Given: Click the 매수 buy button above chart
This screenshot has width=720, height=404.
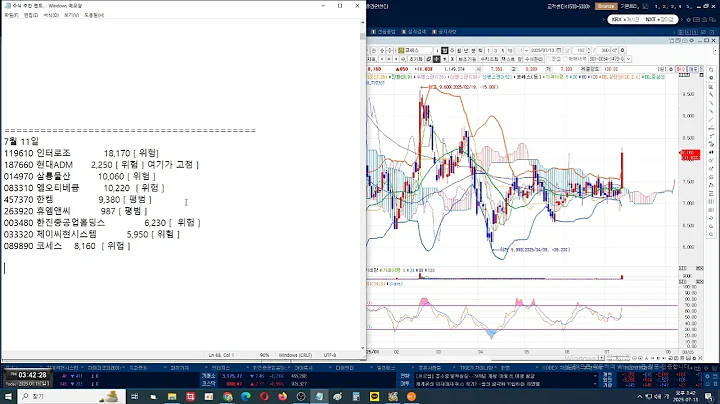Looking at the screenshot, I should pyautogui.click(x=681, y=69).
